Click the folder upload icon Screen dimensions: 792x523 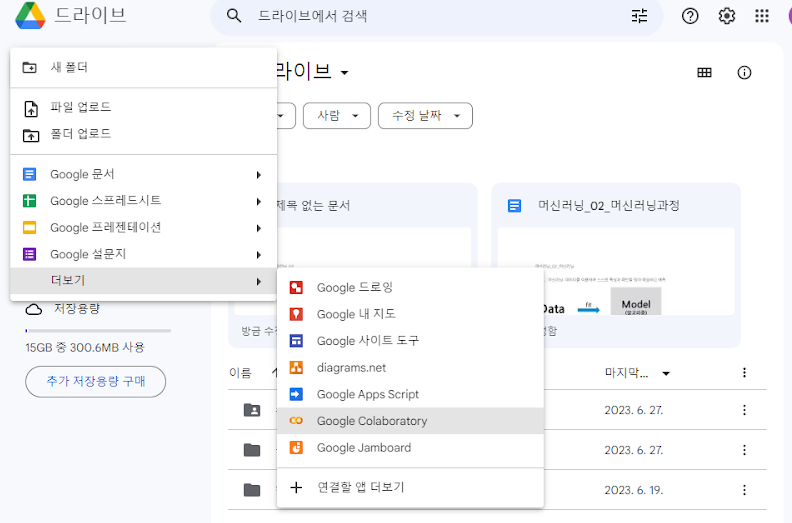31,135
